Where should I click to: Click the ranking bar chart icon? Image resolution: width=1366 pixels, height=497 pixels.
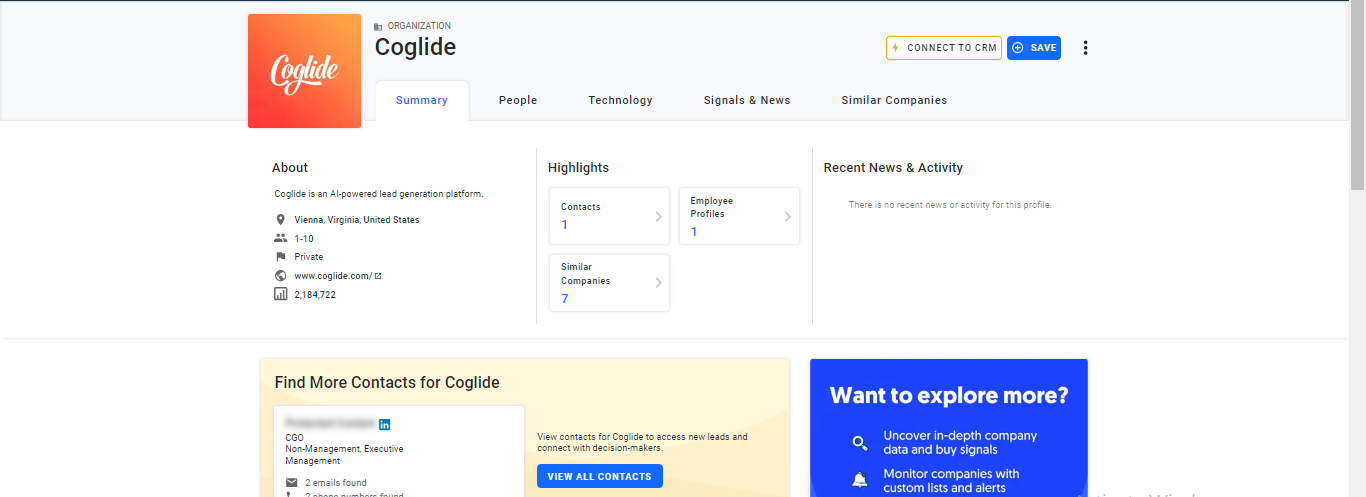(280, 294)
